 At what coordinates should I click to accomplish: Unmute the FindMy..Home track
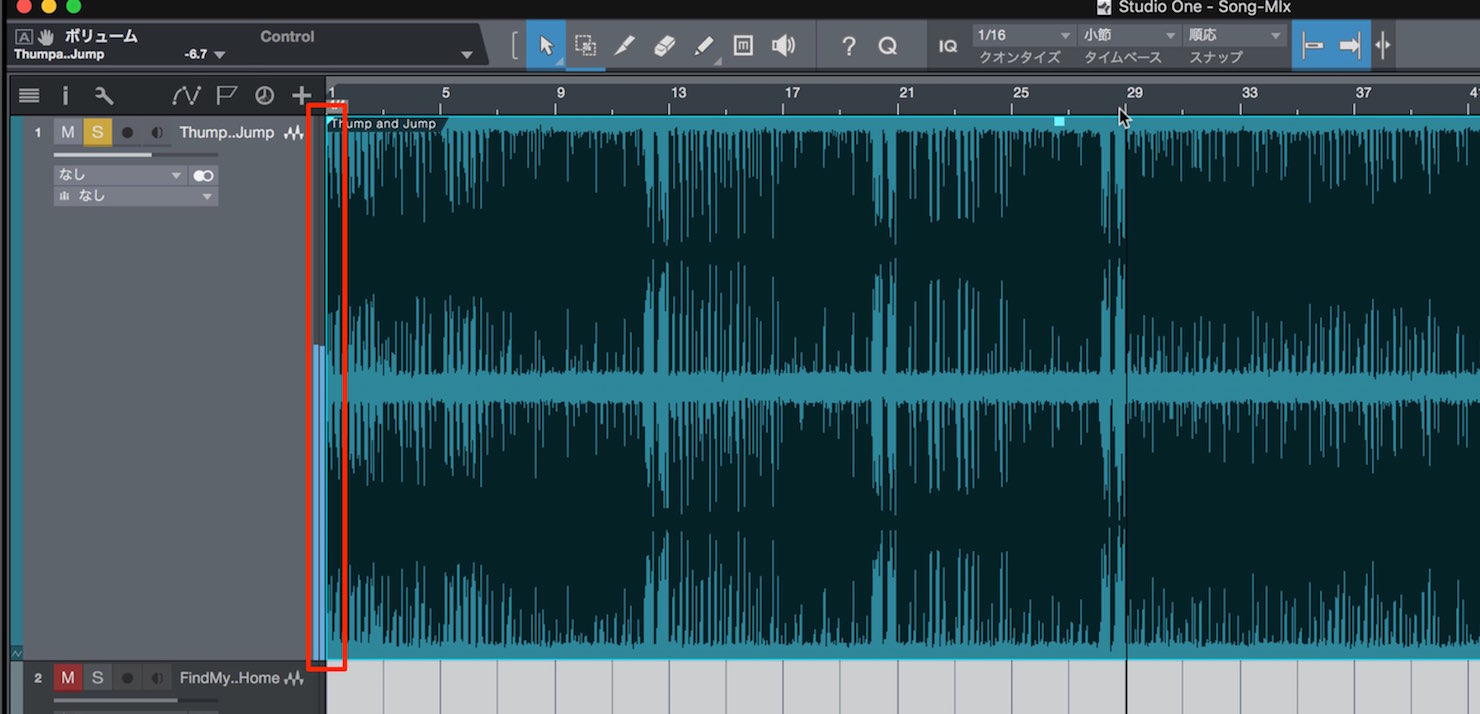point(67,678)
